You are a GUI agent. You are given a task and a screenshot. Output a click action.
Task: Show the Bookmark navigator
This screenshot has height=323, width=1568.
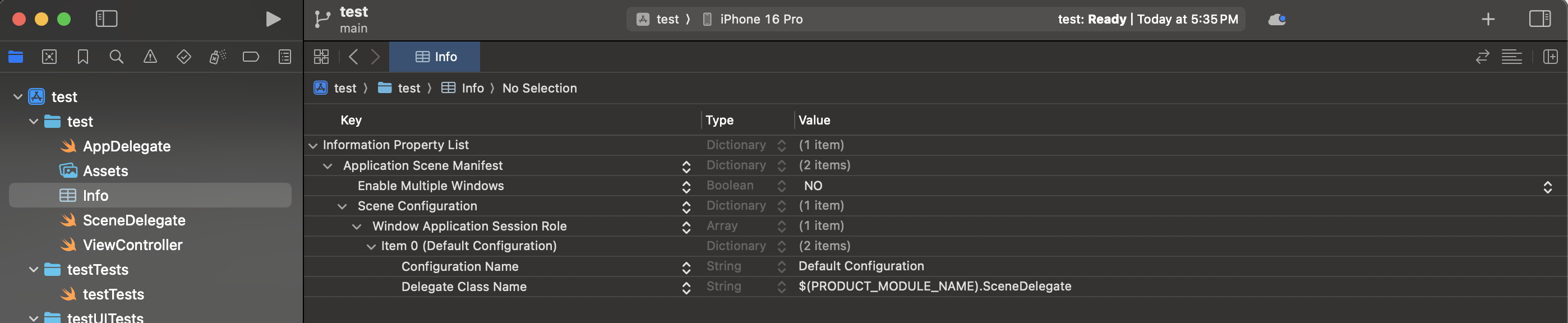coord(83,57)
